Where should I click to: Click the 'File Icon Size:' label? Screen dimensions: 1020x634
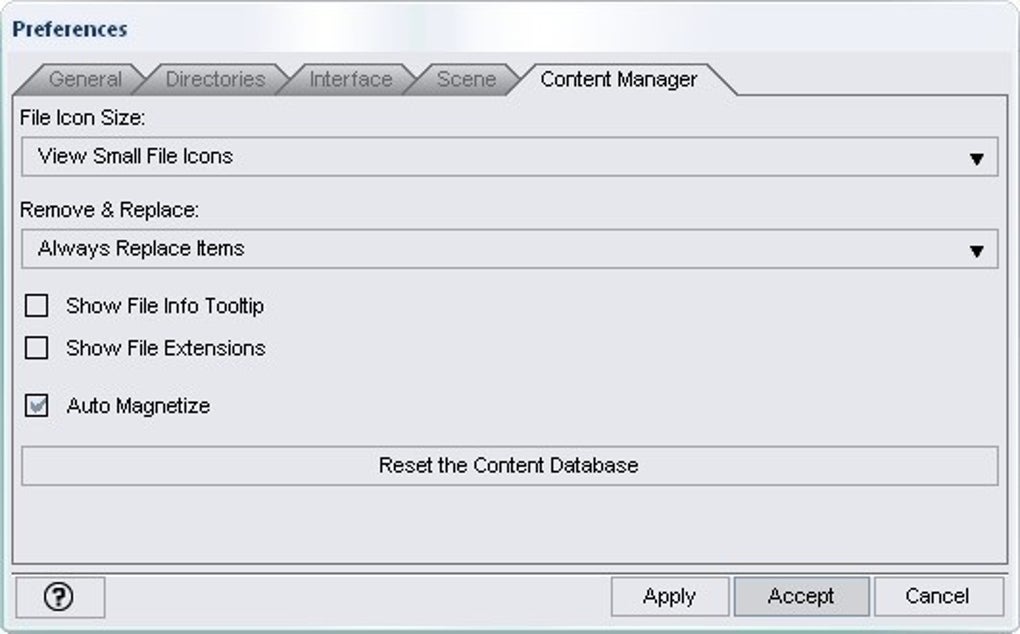pyautogui.click(x=83, y=118)
